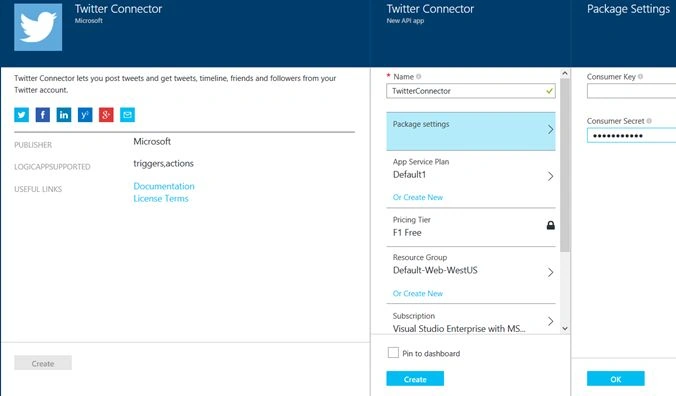Share via the Facebook icon
The height and width of the screenshot is (396, 676).
[x=43, y=115]
